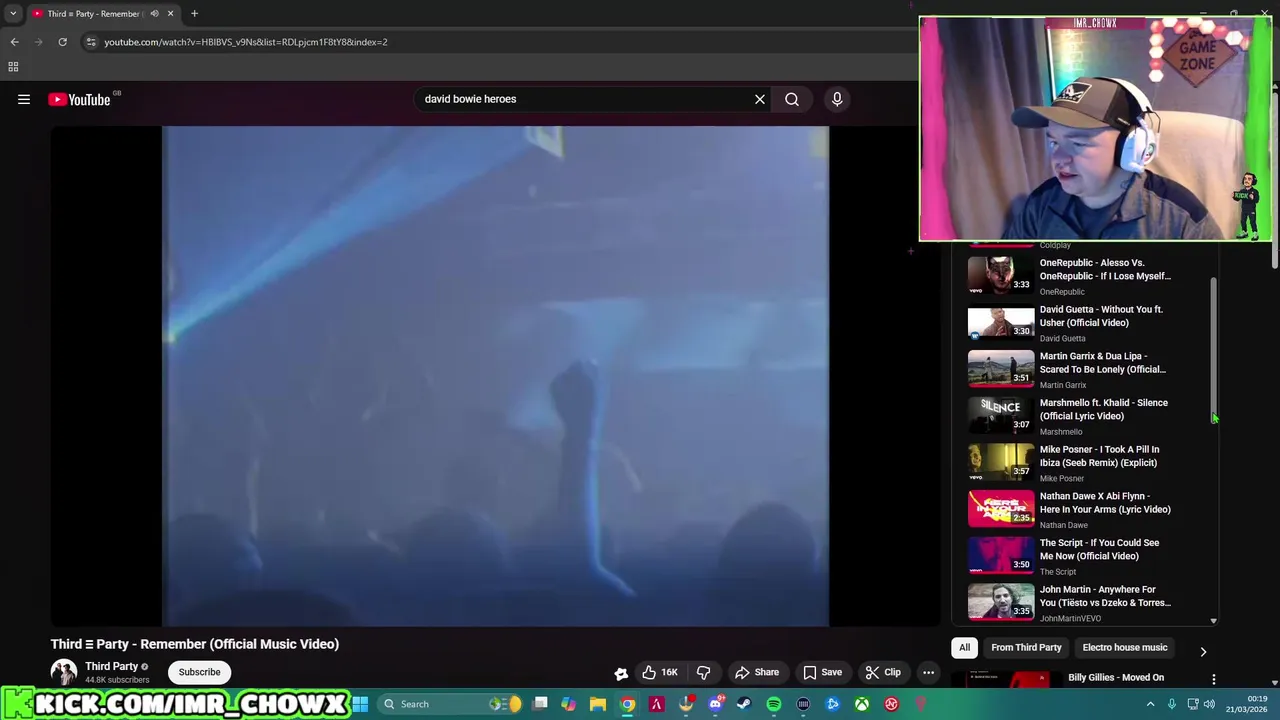The image size is (1280, 720).
Task: Open the Chrome apps grid shortcut
Action: click(13, 67)
